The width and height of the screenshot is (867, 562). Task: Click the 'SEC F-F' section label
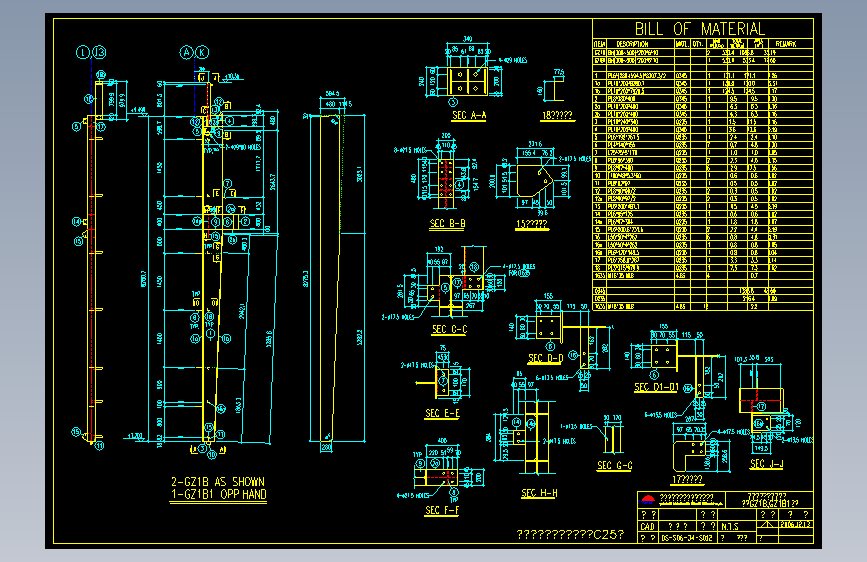(442, 510)
